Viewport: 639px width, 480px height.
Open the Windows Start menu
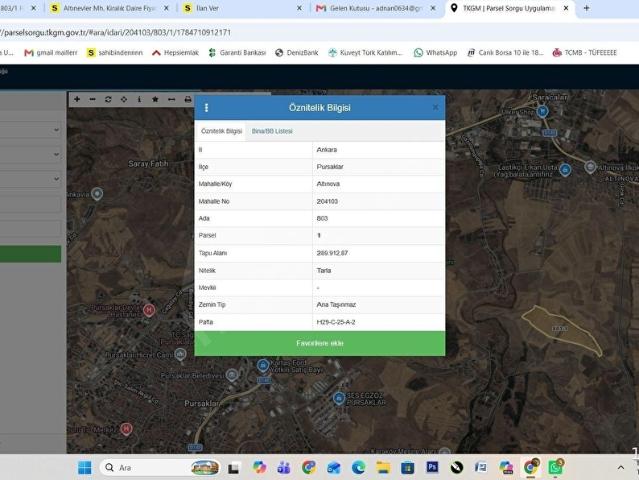point(85,468)
